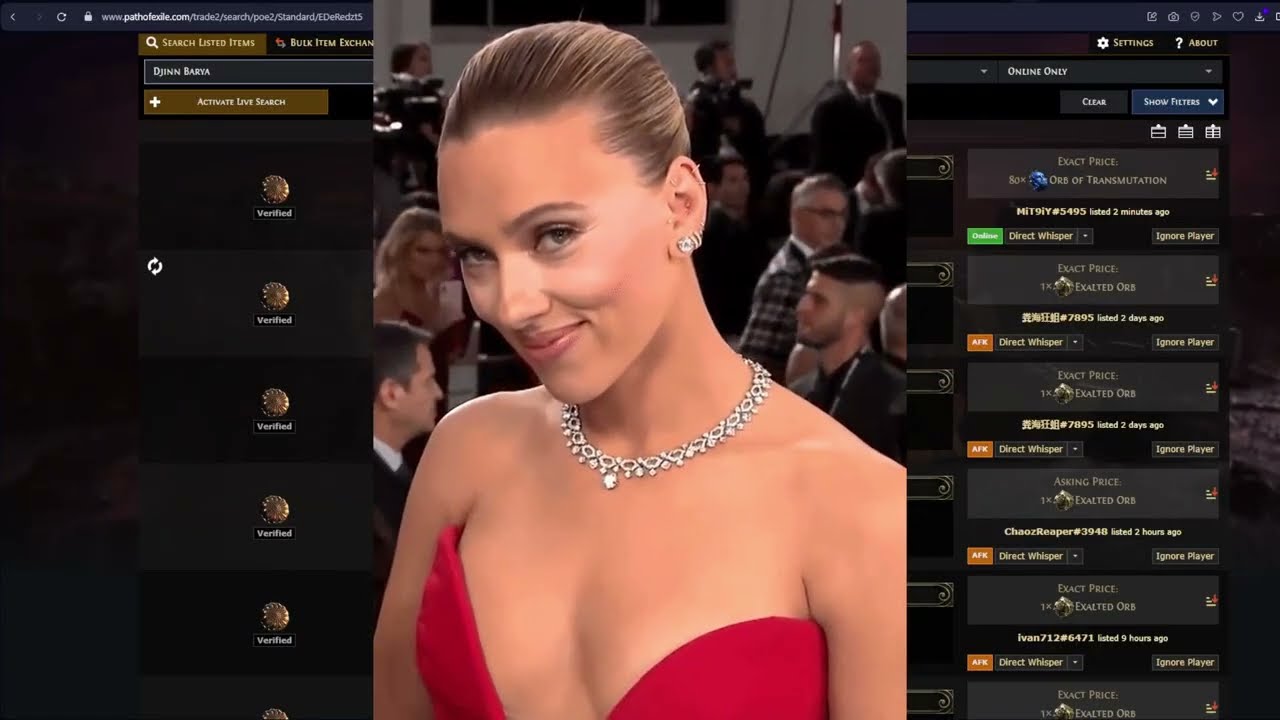Image resolution: width=1280 pixels, height=720 pixels.
Task: Click the Show Filters button
Action: (1177, 102)
